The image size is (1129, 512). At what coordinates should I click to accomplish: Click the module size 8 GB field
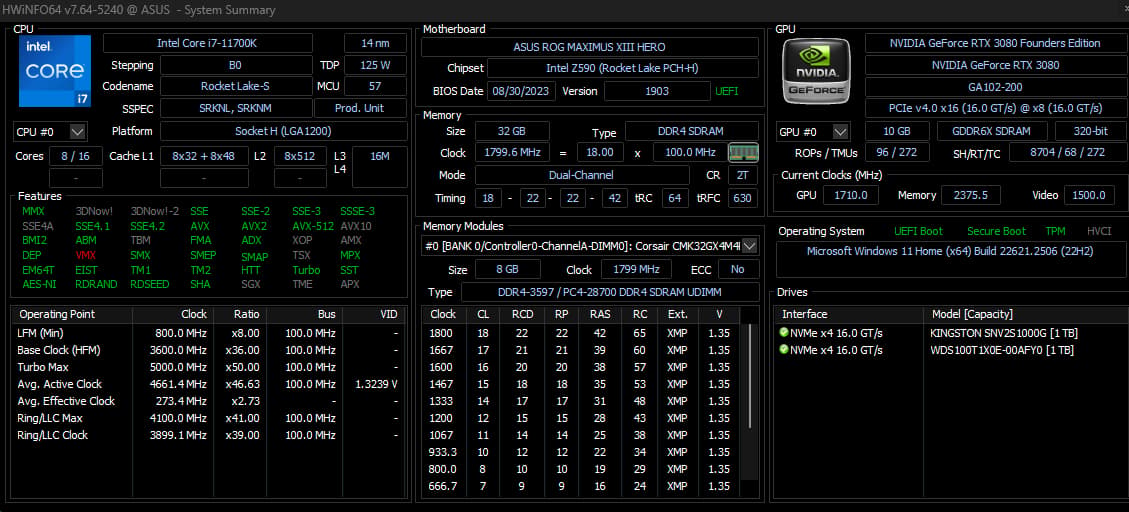coord(508,269)
